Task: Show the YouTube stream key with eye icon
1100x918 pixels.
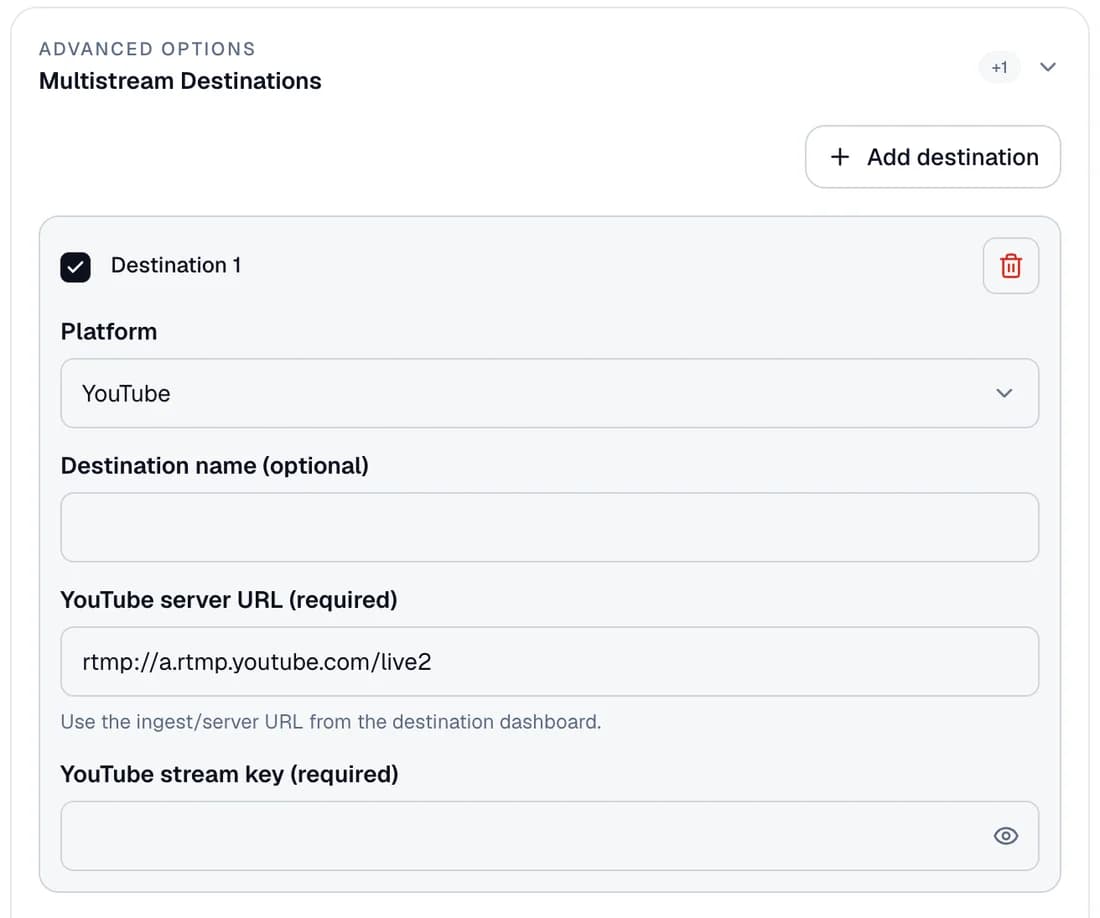Action: [1005, 836]
